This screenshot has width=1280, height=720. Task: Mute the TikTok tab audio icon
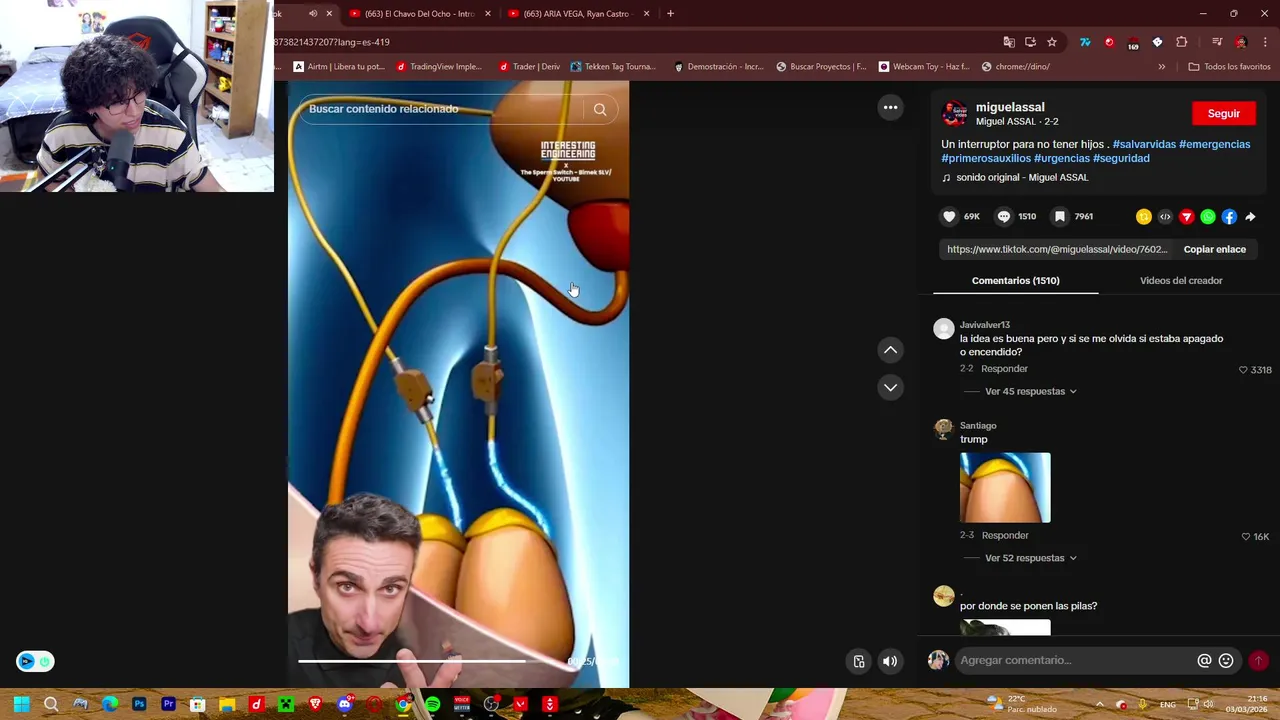tap(313, 14)
